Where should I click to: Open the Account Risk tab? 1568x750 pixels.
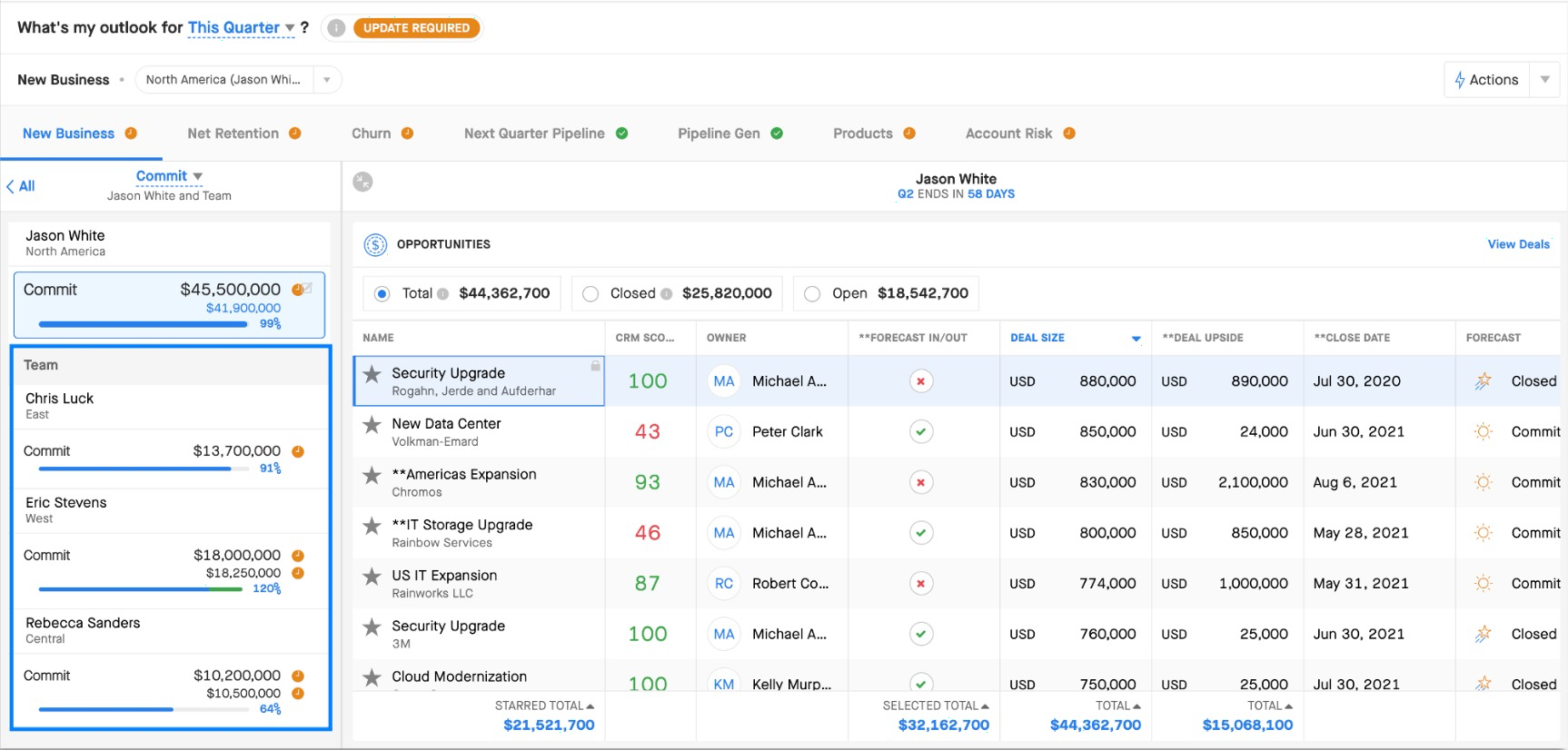pos(1019,133)
